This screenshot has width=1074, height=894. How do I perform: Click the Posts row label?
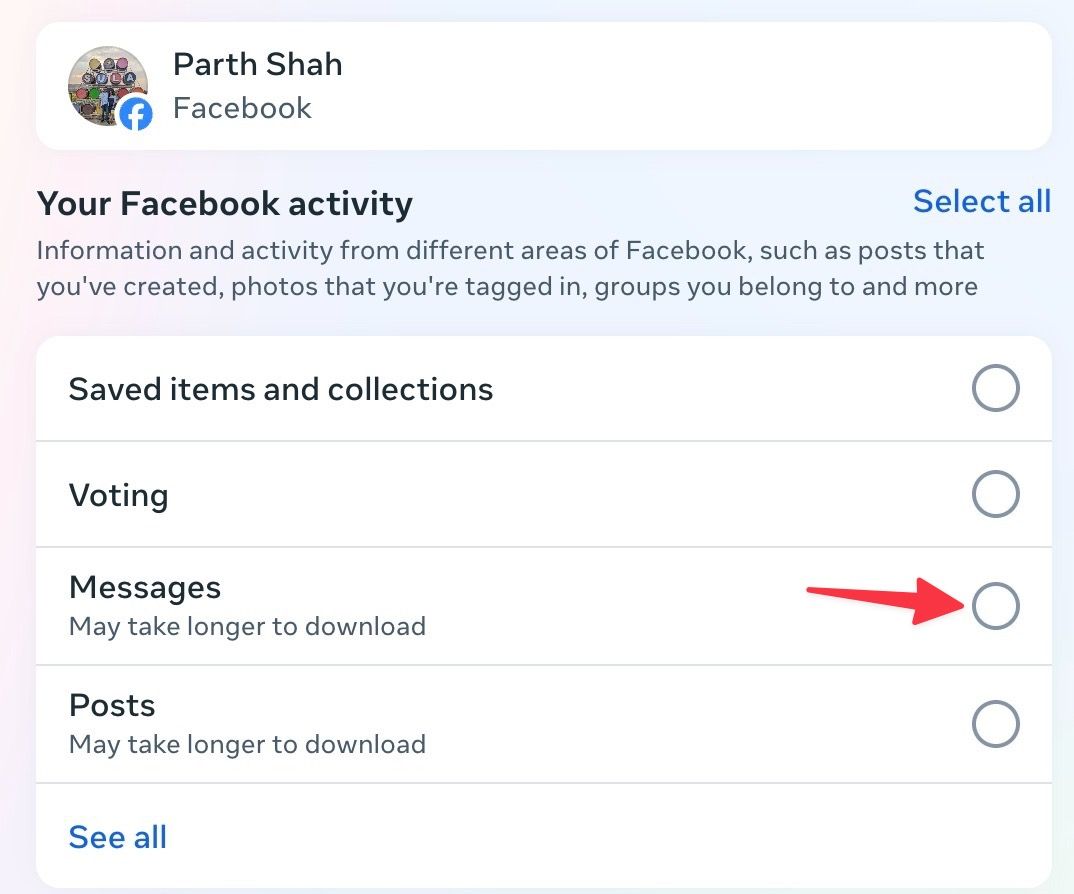point(112,705)
